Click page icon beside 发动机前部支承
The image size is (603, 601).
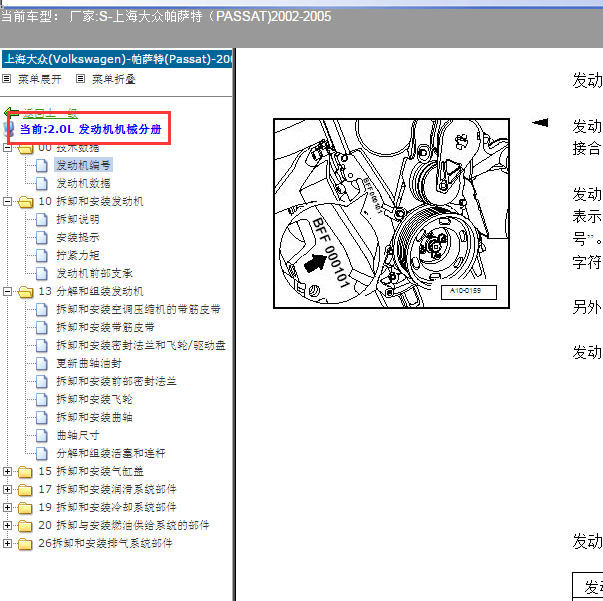click(42, 274)
